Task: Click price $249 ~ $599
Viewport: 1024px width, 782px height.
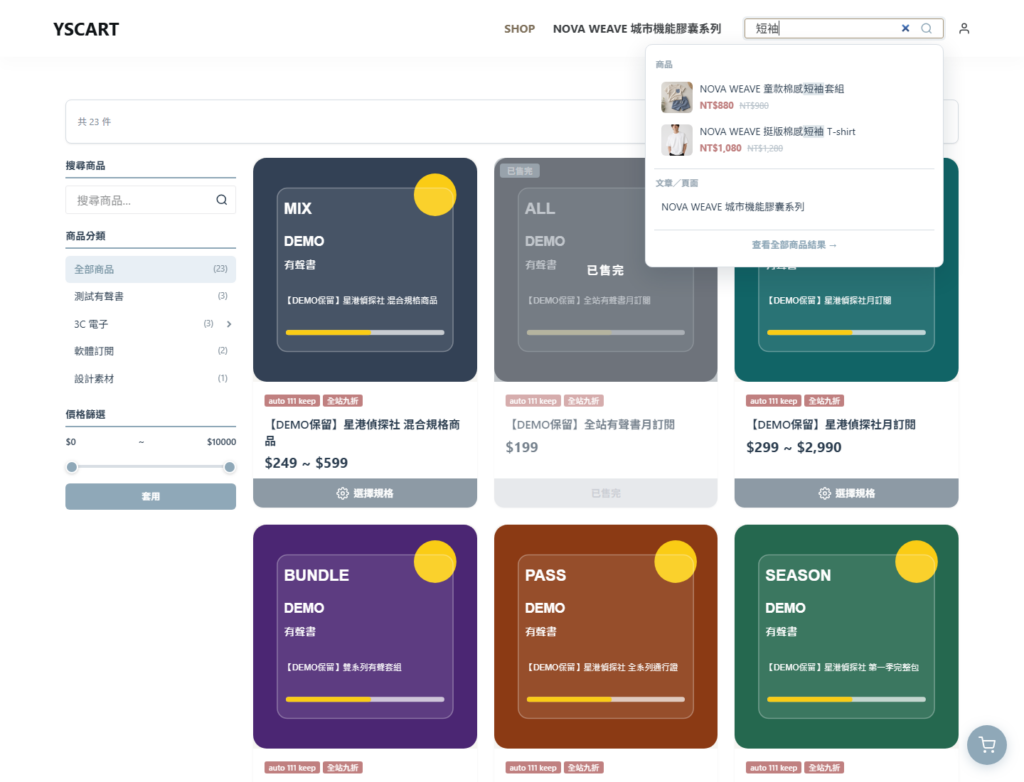Action: (306, 463)
